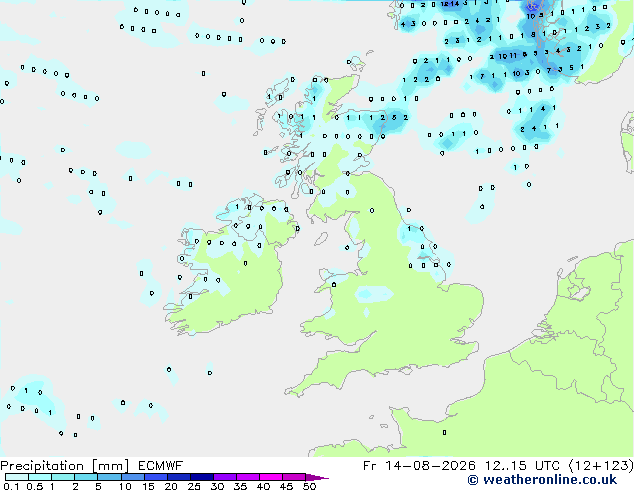The height and width of the screenshot is (490, 634).
Task: Click the legend label '0.1'
Action: [x=11, y=486]
